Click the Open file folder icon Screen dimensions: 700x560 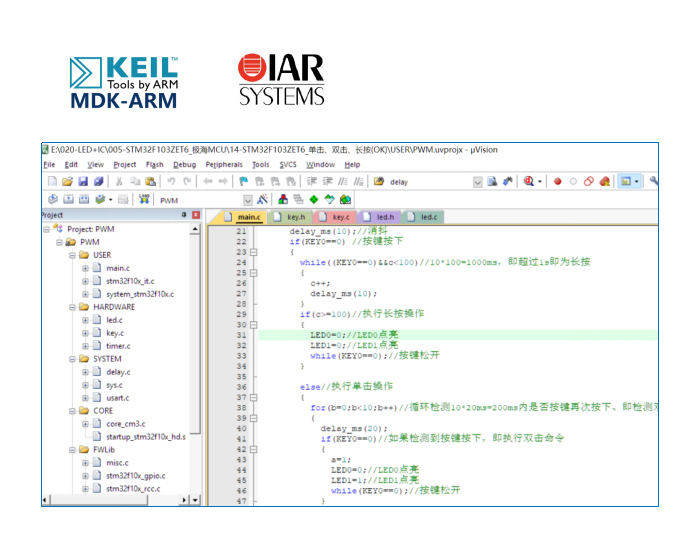[x=67, y=182]
